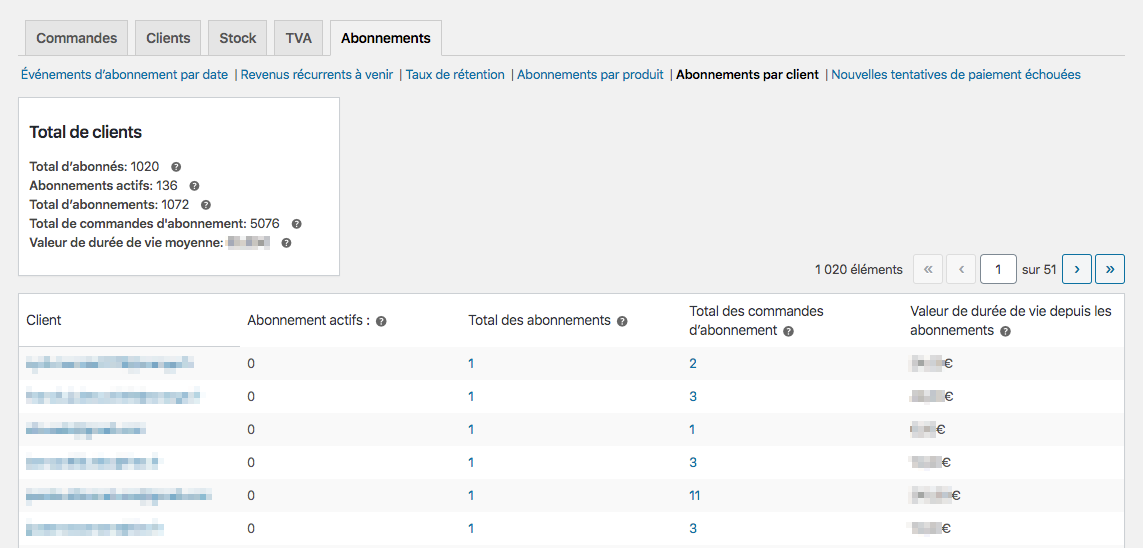Screen dimensions: 1143x548
Task: Click help icon in Valeur de durée de vie column header
Action: [x=1005, y=331]
